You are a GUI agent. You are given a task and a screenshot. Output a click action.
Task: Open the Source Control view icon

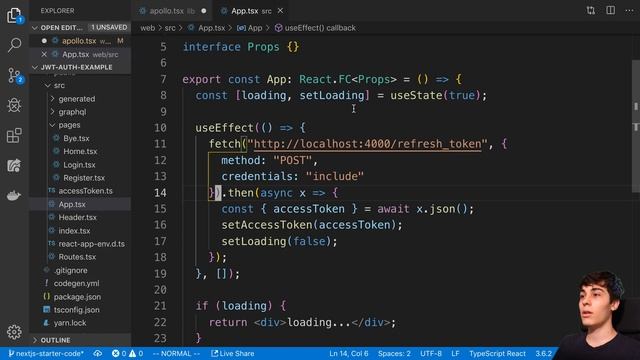point(15,76)
